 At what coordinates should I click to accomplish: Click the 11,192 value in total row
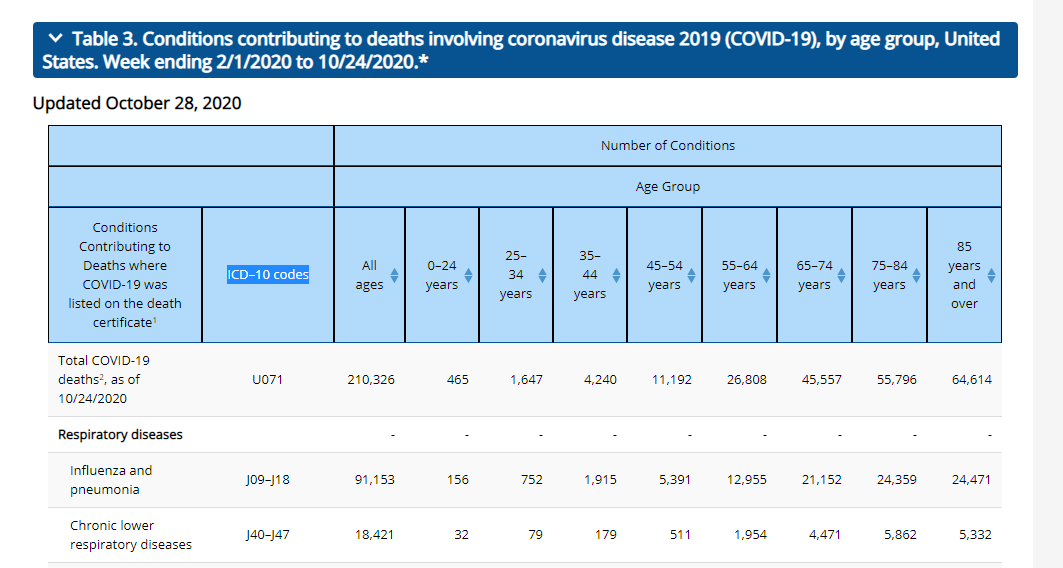point(672,380)
